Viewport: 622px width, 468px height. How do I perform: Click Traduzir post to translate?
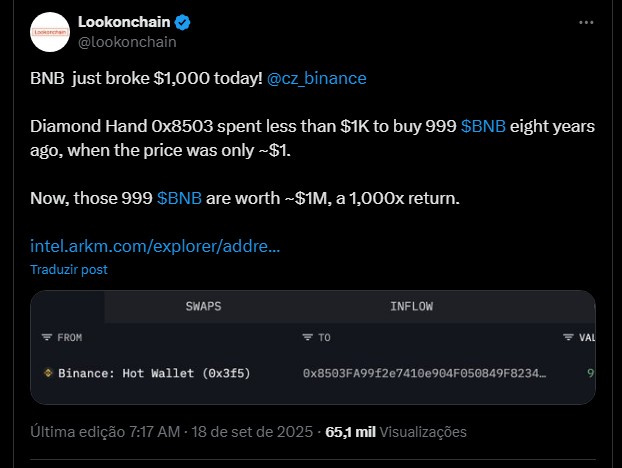(69, 270)
